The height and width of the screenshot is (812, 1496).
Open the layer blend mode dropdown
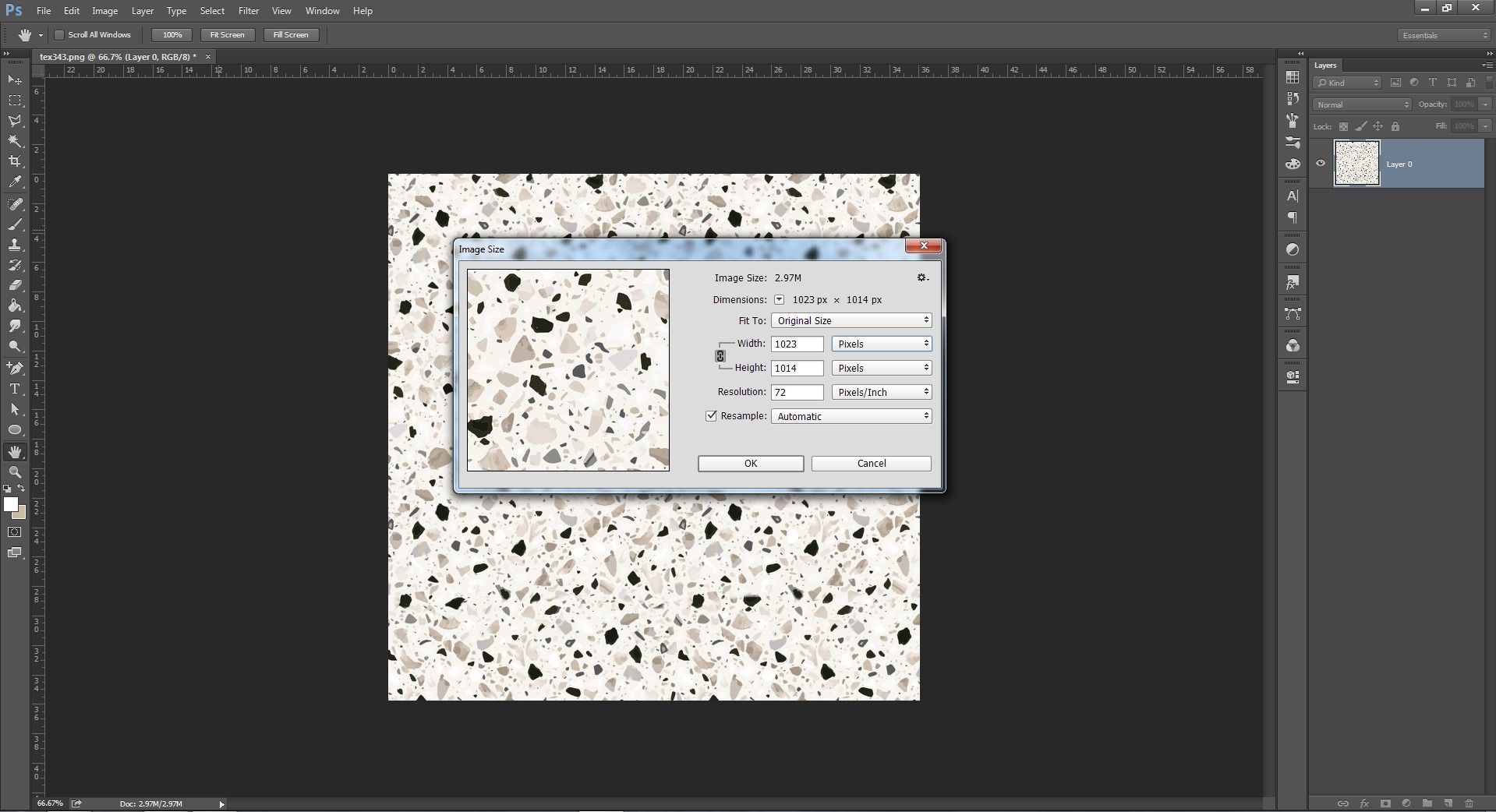tap(1362, 104)
